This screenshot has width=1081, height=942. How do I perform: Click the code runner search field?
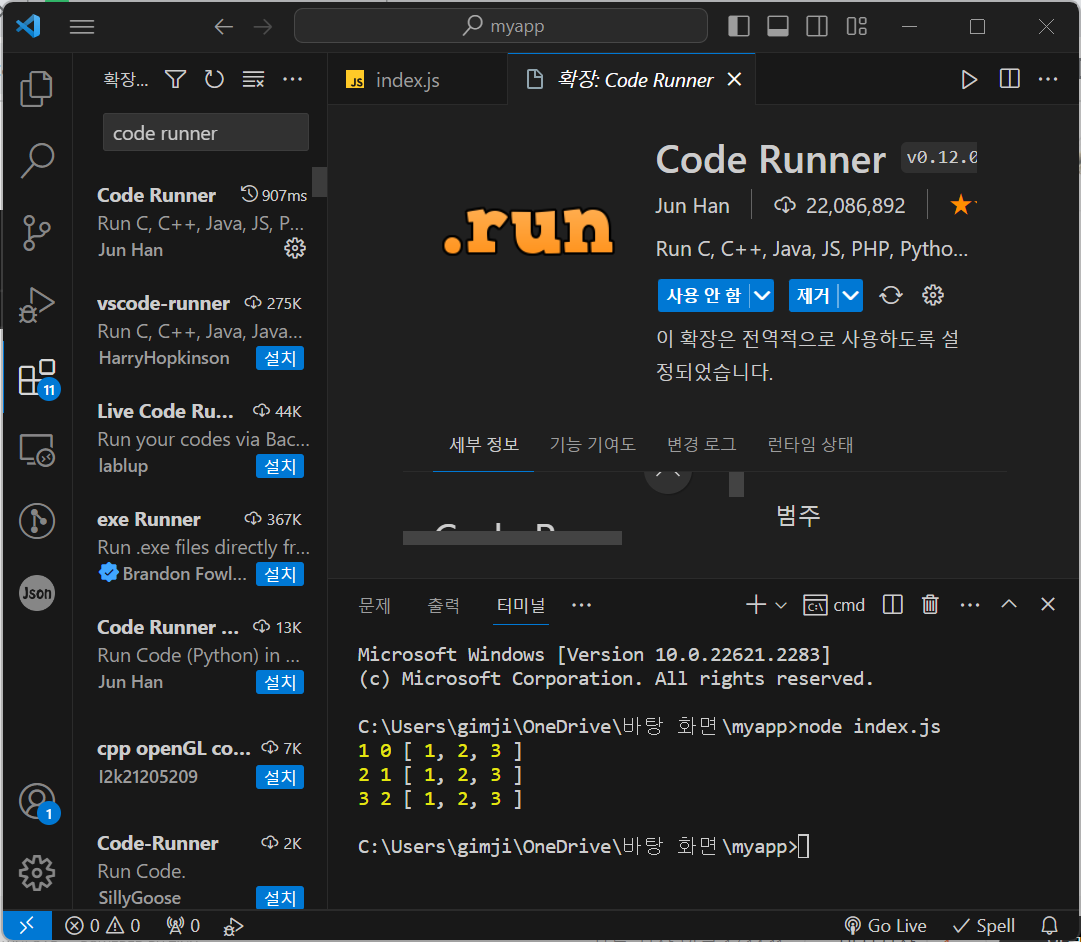click(x=205, y=132)
